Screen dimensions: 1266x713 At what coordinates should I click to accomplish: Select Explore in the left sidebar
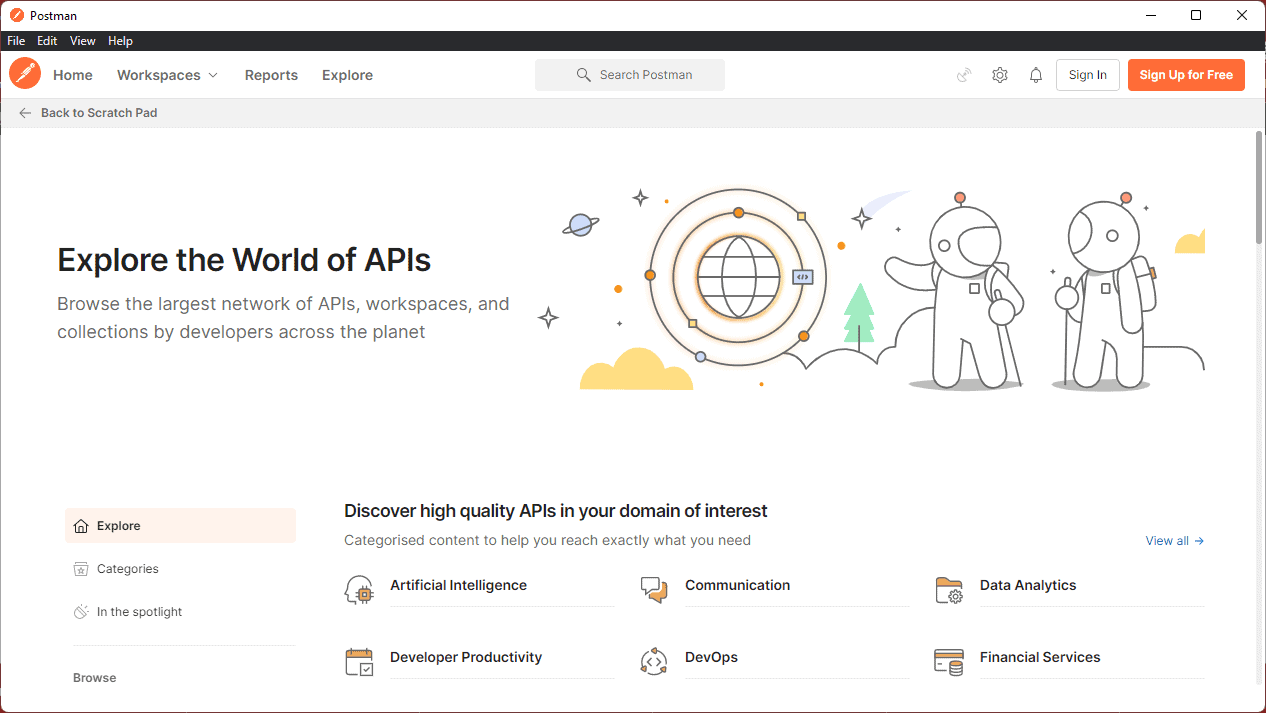(x=180, y=526)
